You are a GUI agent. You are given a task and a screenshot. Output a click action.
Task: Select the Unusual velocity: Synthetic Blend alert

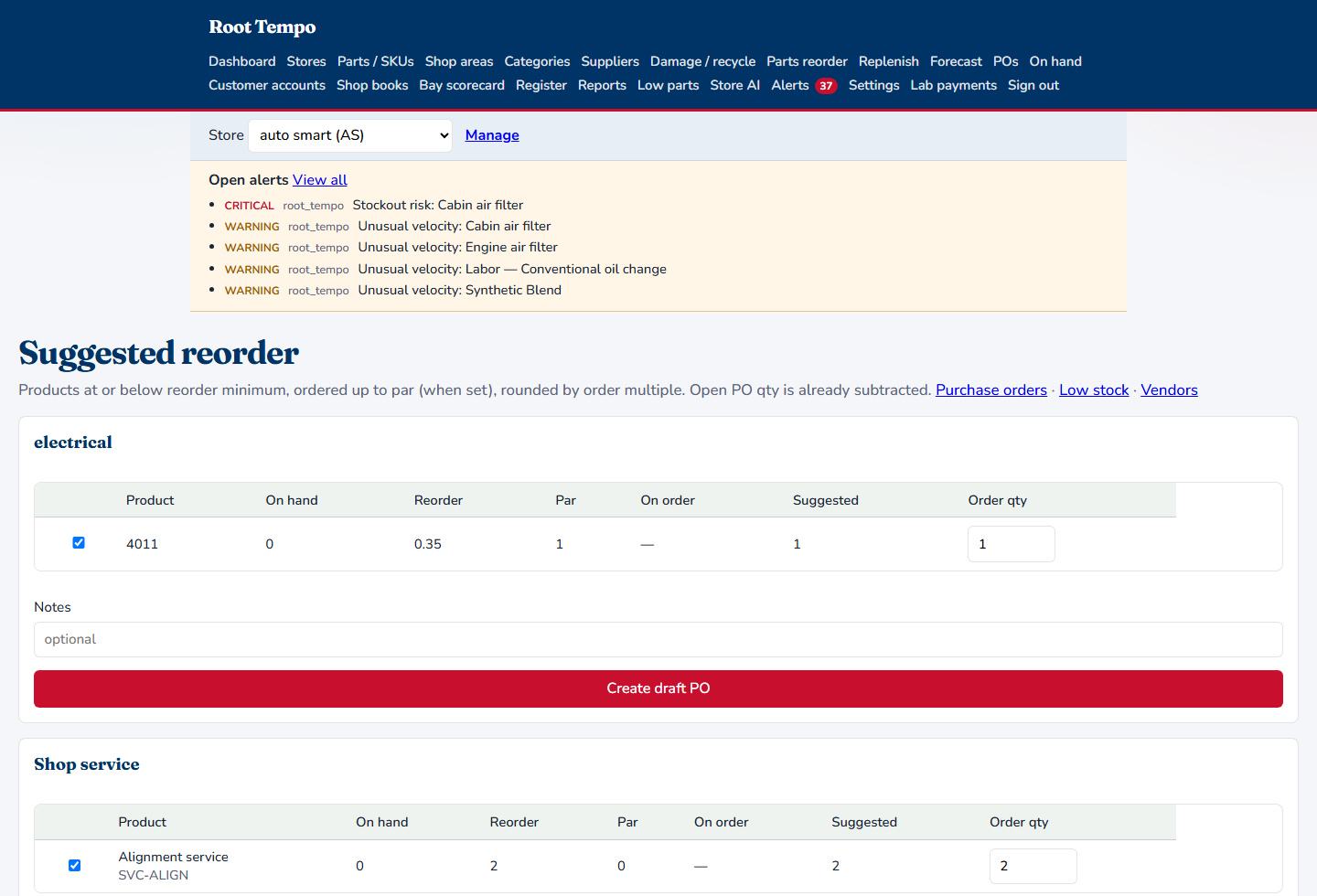click(460, 291)
